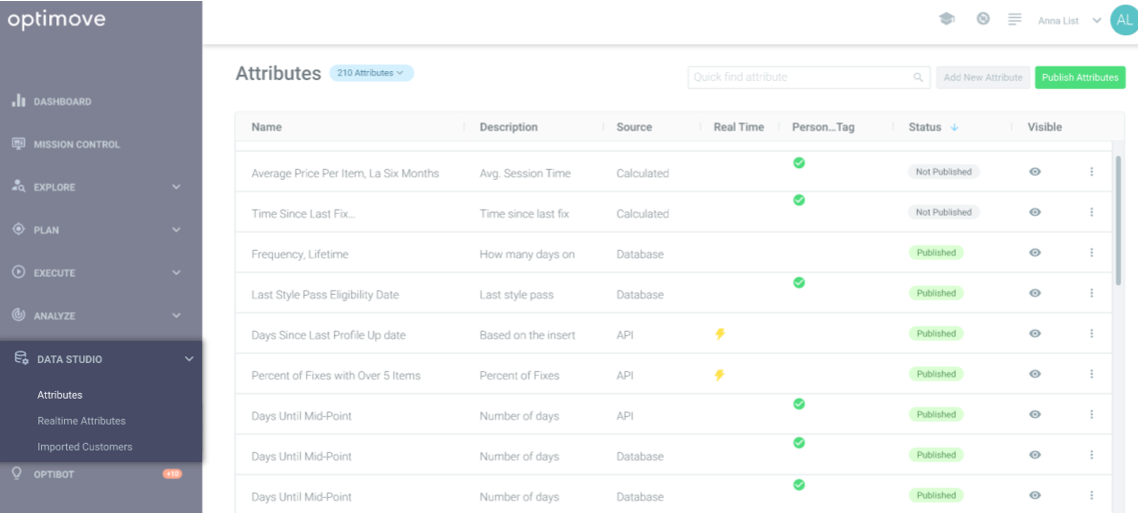The image size is (1138, 513).
Task: Toggle visibility of Average Price Per Item
Action: point(1035,172)
